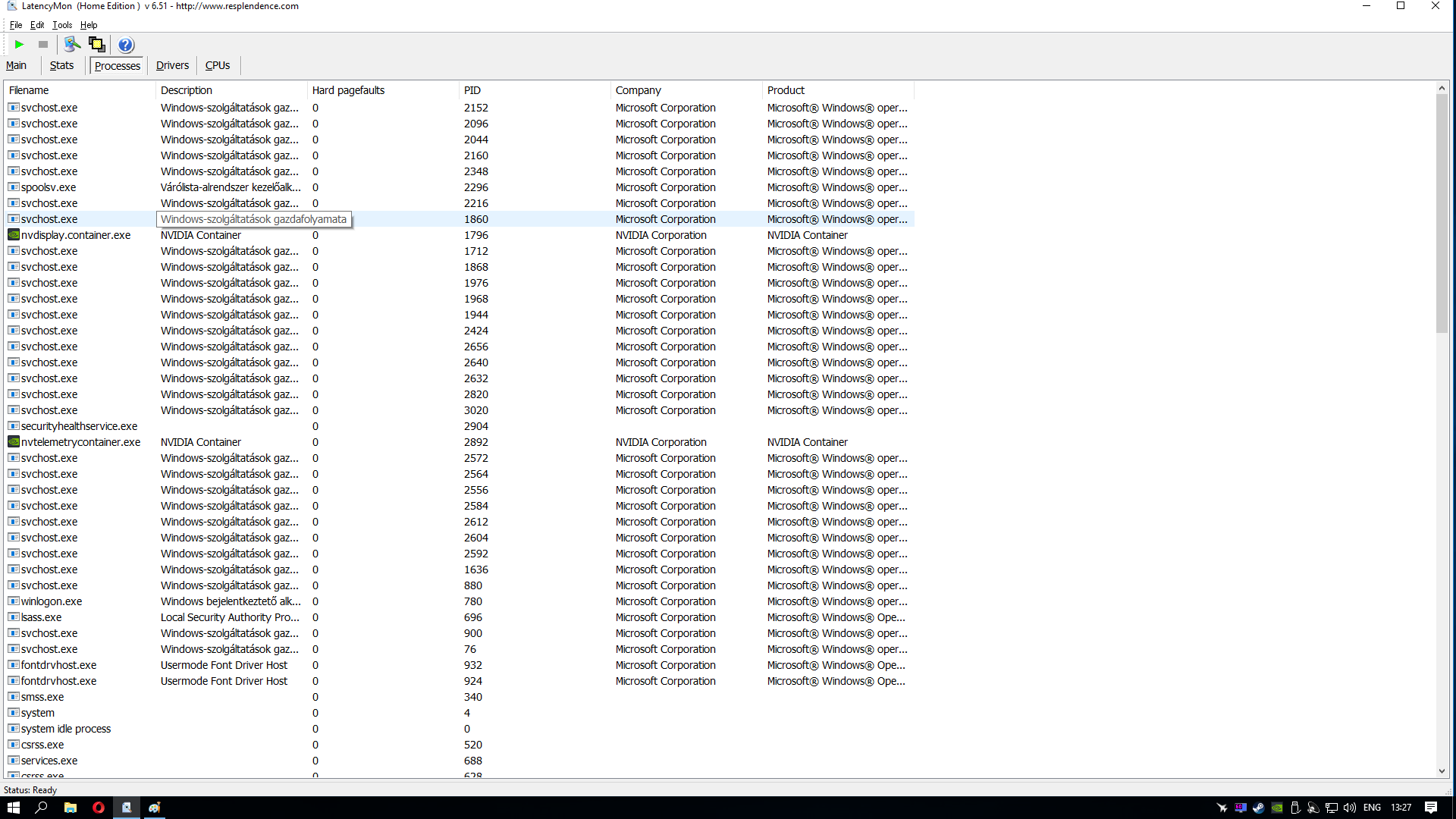
Task: Click the network tray icon
Action: pos(1332,808)
